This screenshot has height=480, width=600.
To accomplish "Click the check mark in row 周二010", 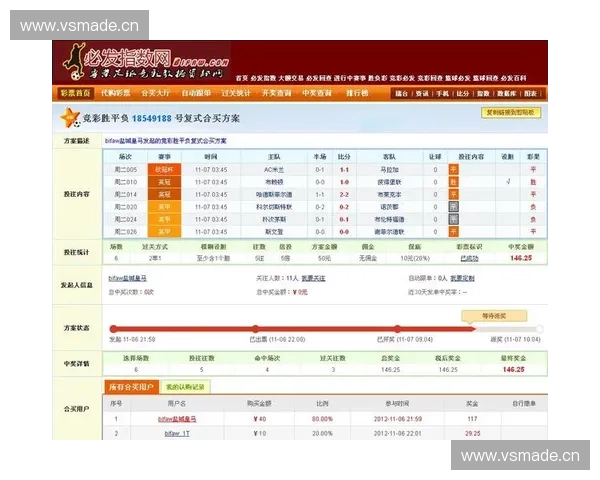I will coord(508,181).
